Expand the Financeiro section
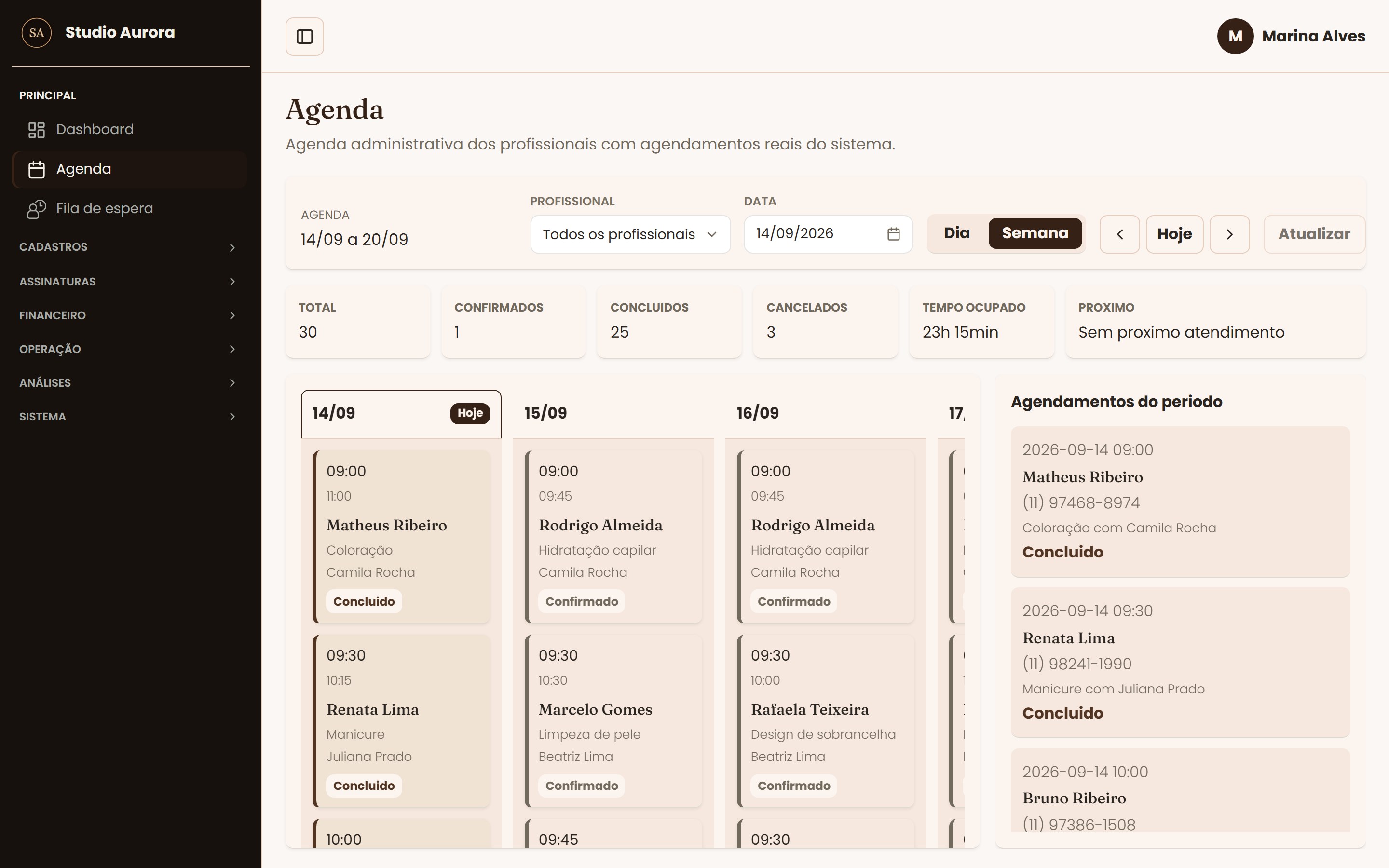The width and height of the screenshot is (1389, 868). (129, 315)
